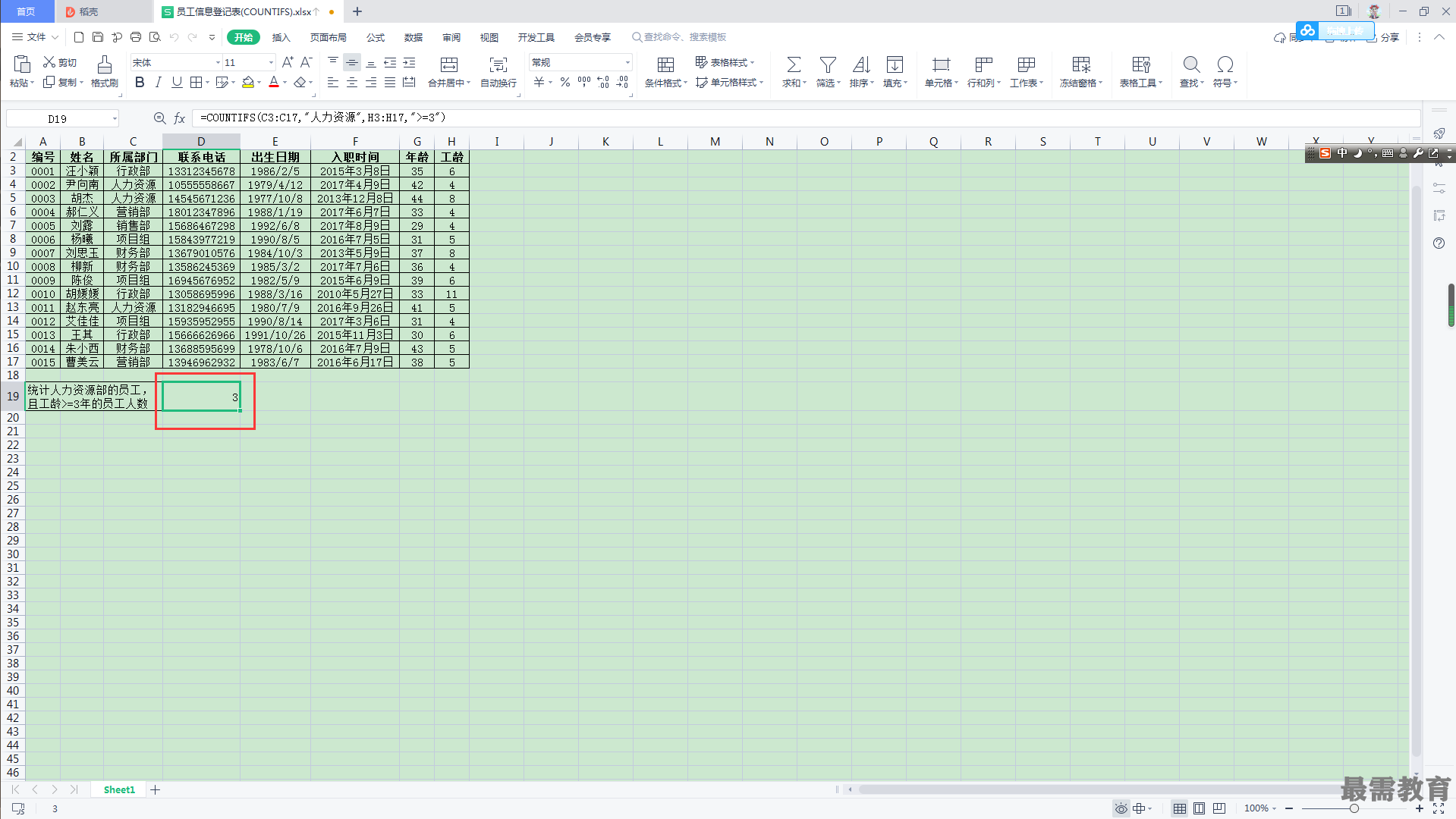Open the 文件 (File) menu
1456x819 pixels.
click(x=35, y=37)
